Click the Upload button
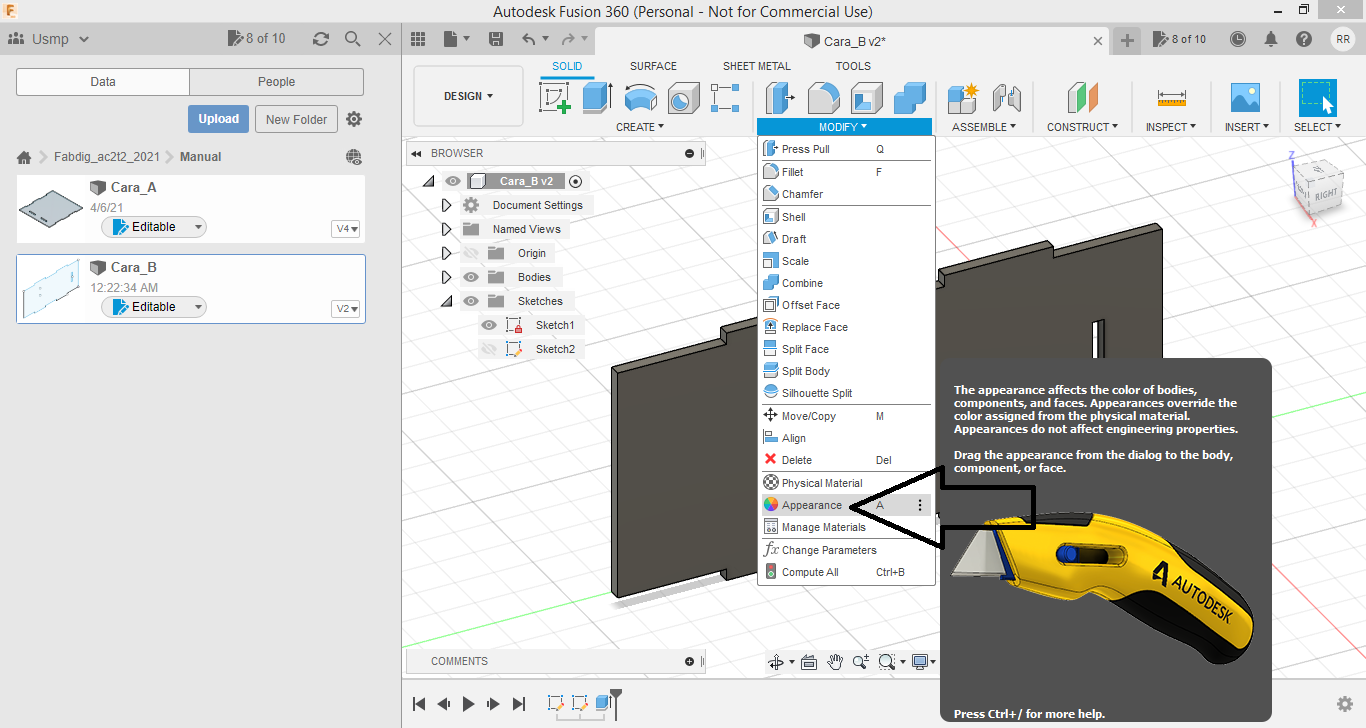 pos(218,119)
